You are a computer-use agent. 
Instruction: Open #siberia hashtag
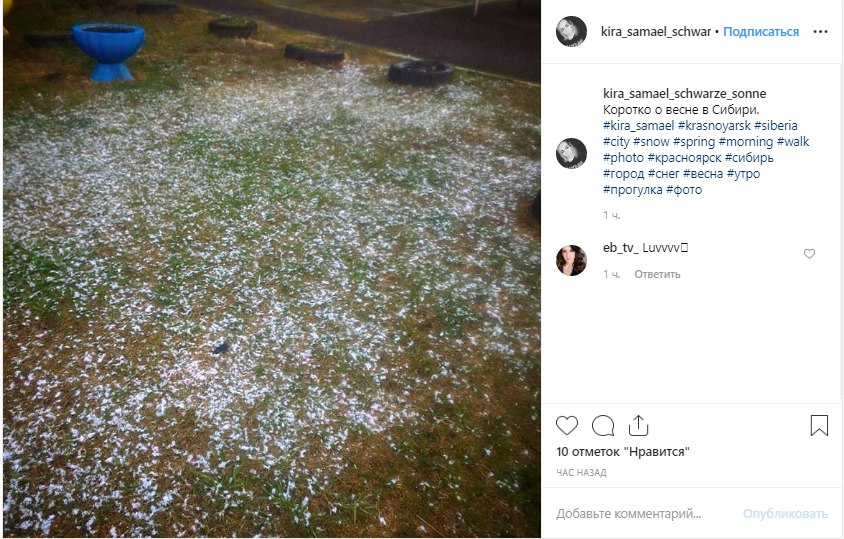(776, 125)
